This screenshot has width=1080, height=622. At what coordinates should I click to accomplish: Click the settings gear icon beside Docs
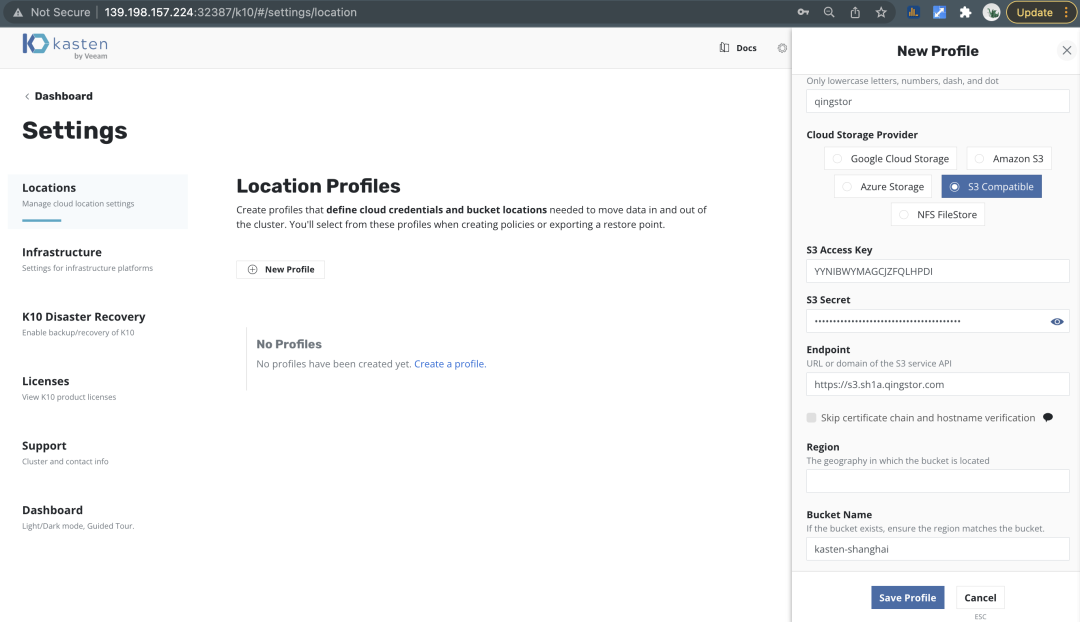click(782, 48)
